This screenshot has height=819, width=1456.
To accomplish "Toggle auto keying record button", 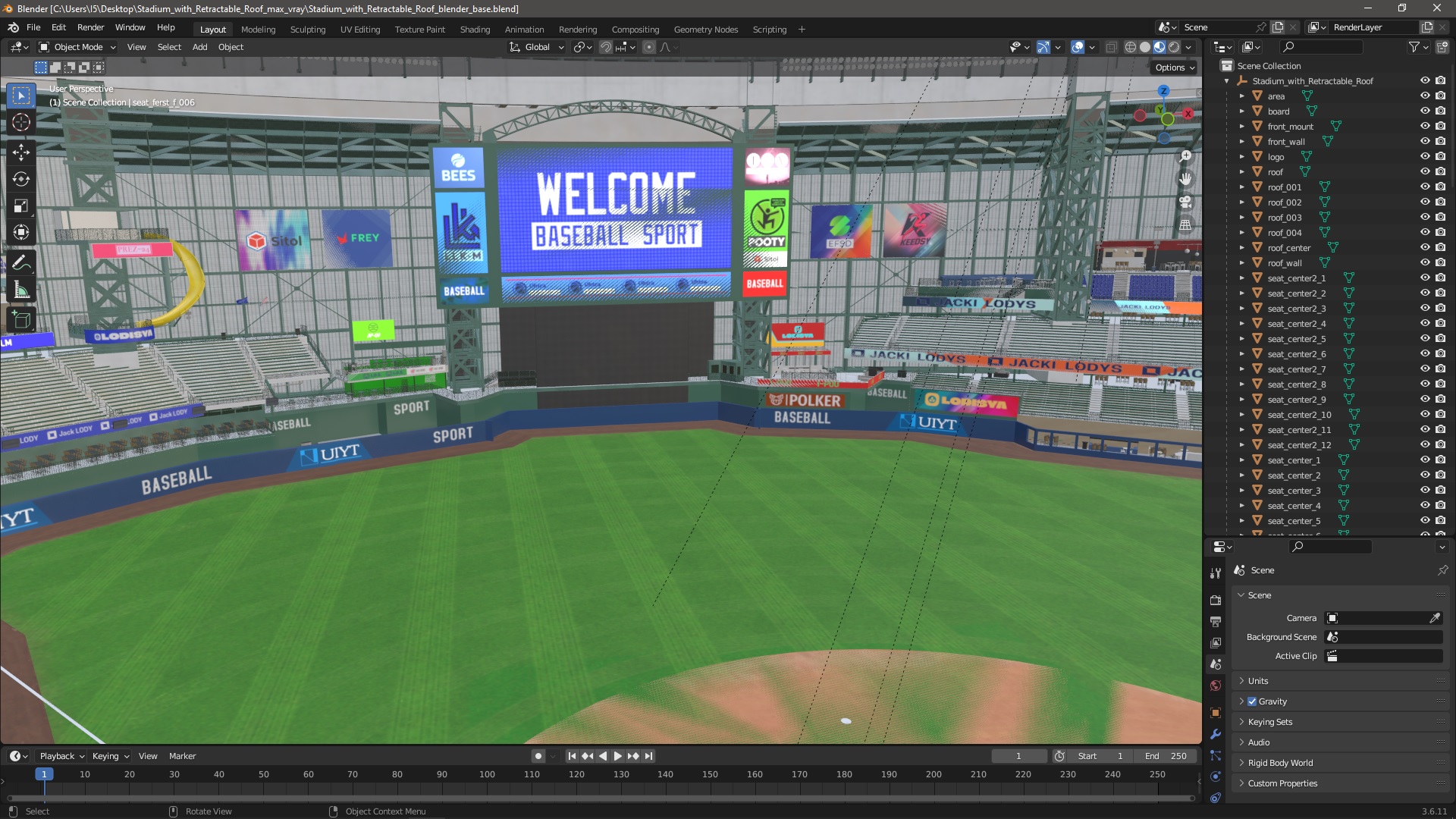I will click(x=538, y=756).
